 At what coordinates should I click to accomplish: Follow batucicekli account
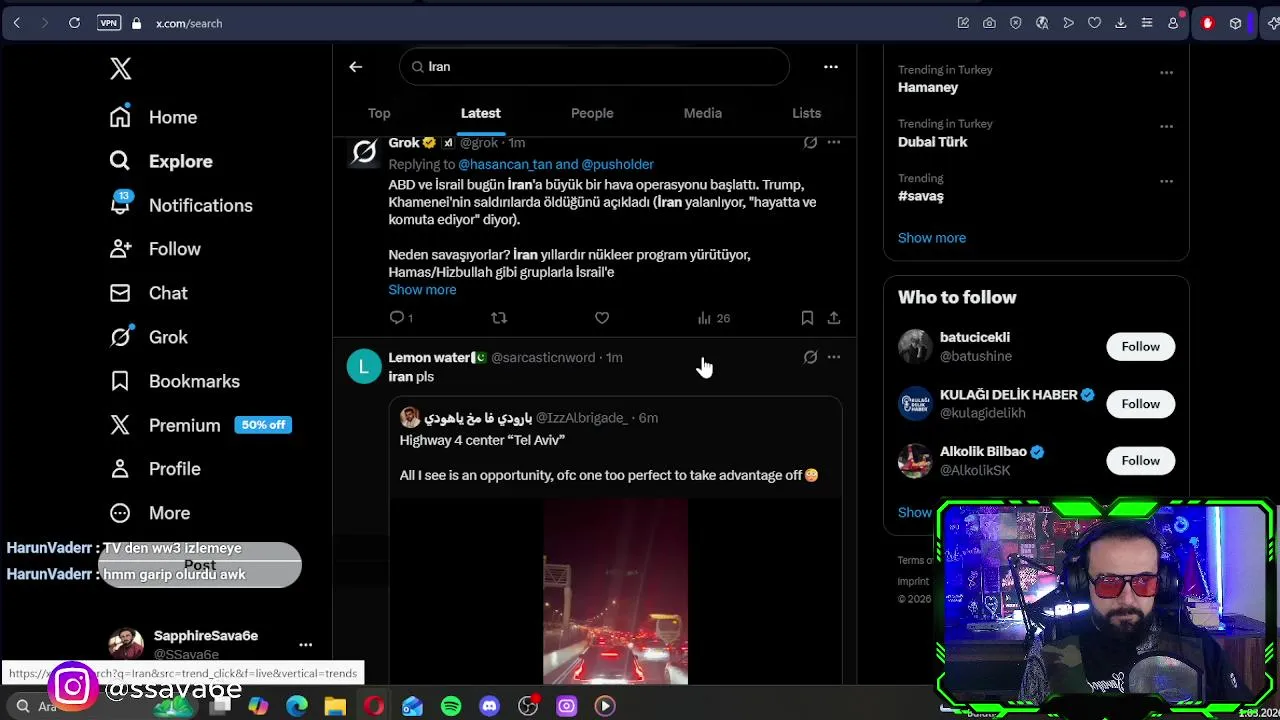(1140, 347)
